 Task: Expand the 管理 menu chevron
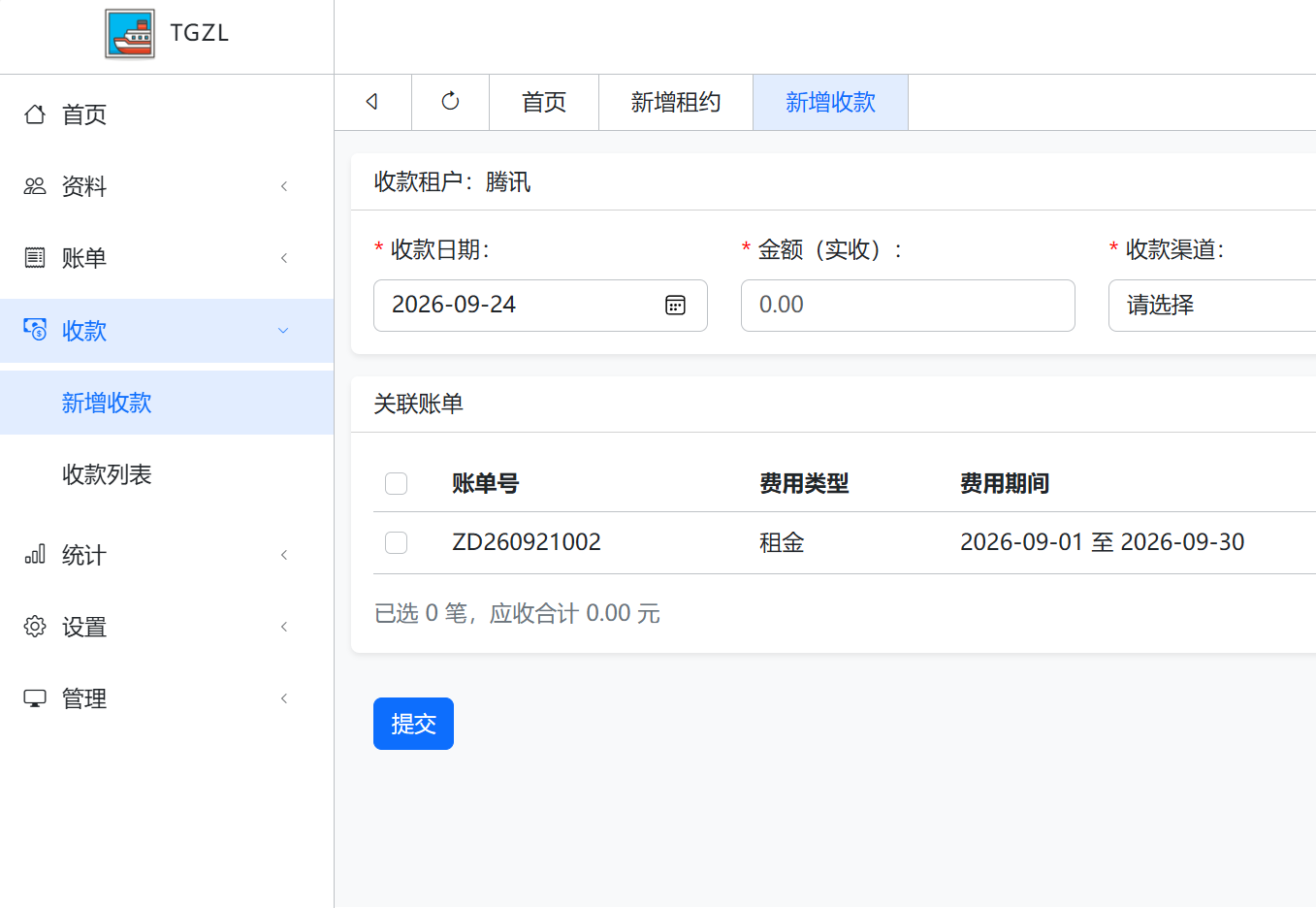[284, 698]
